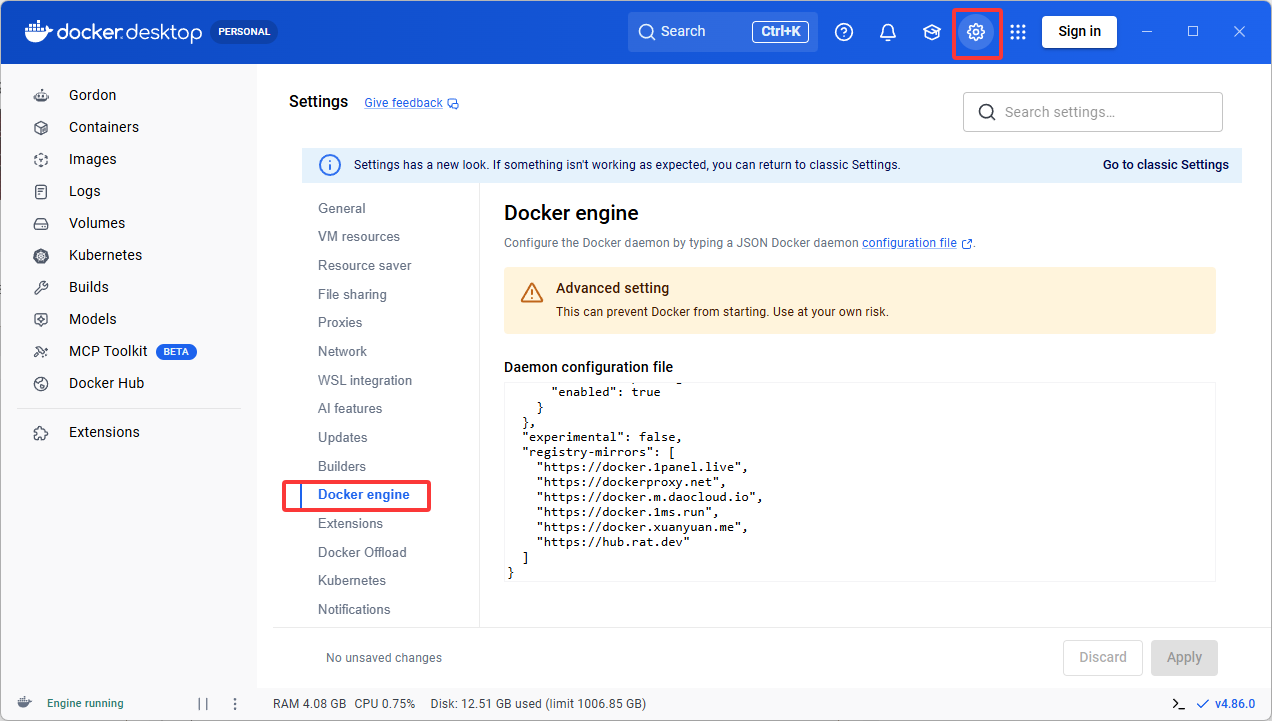
Task: Click the "https://dockerproxy.net" mirror line
Action: [x=631, y=482]
